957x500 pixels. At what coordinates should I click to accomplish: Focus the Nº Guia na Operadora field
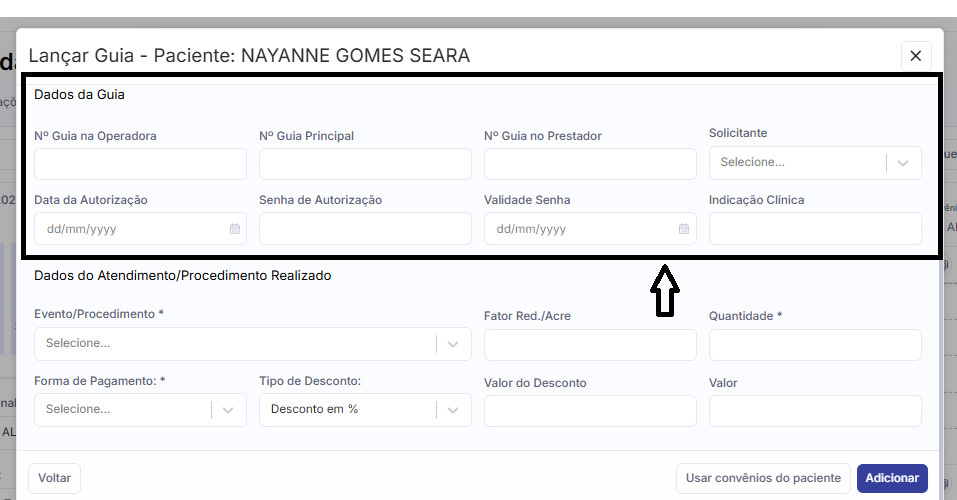click(x=140, y=164)
